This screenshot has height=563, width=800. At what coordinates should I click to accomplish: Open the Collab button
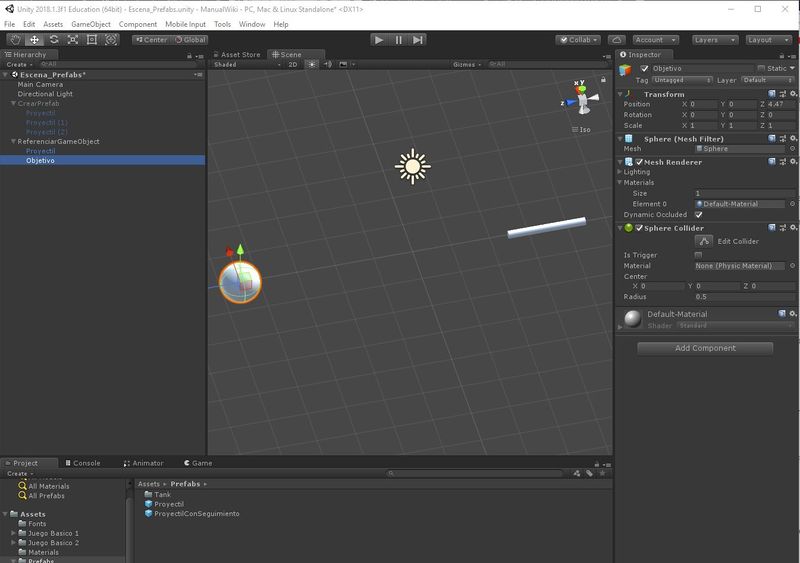pyautogui.click(x=578, y=40)
